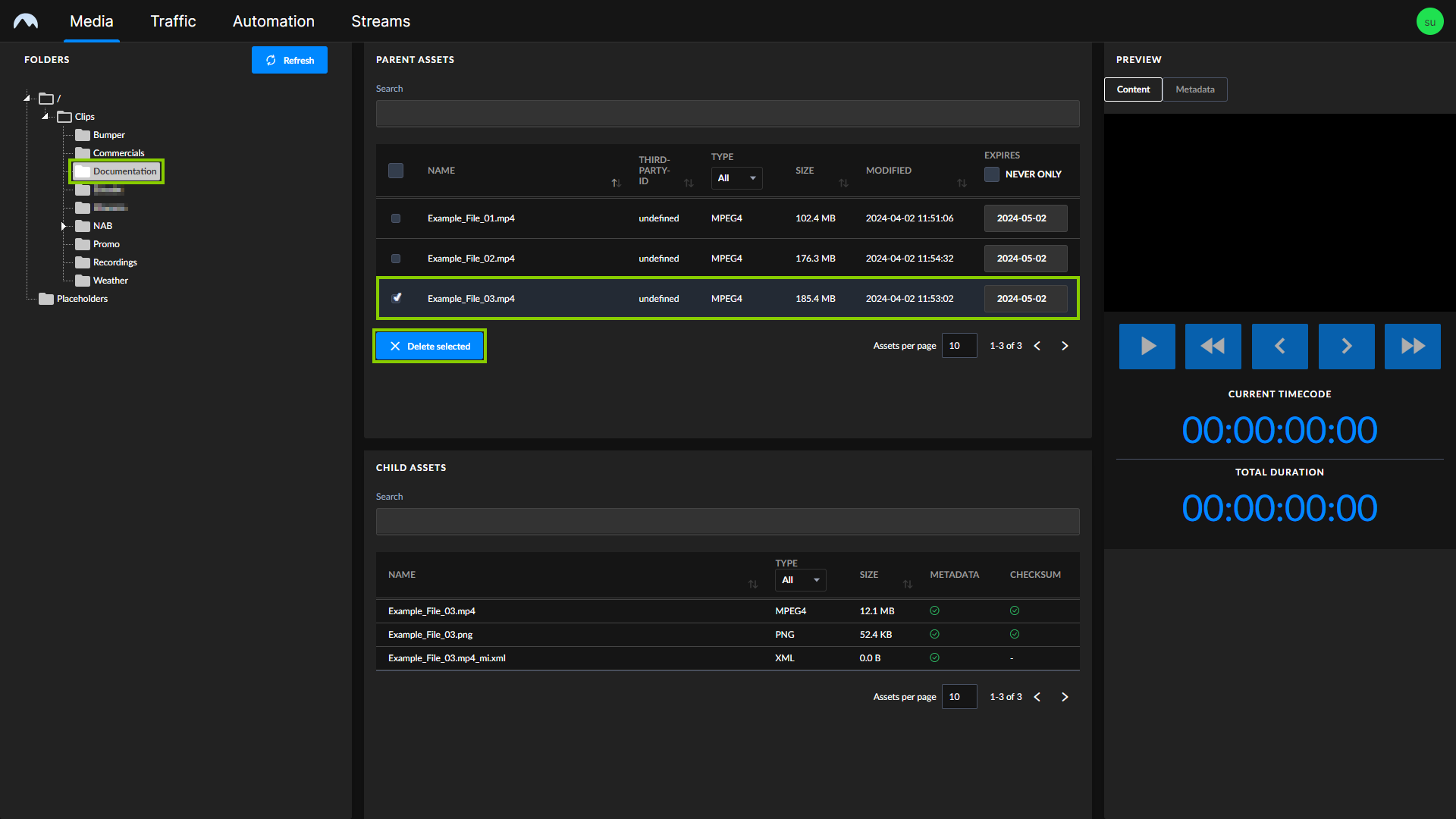1456x819 pixels.
Task: Collapse the Clips folder tree
Action: click(45, 116)
